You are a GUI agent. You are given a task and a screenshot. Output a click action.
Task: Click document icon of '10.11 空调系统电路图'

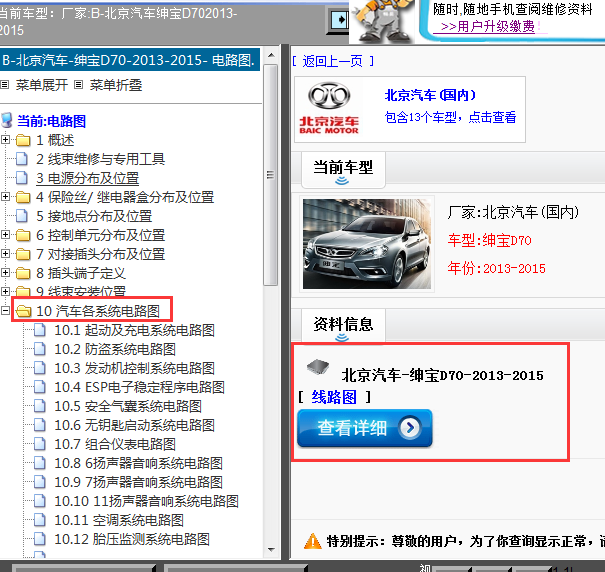click(40, 520)
